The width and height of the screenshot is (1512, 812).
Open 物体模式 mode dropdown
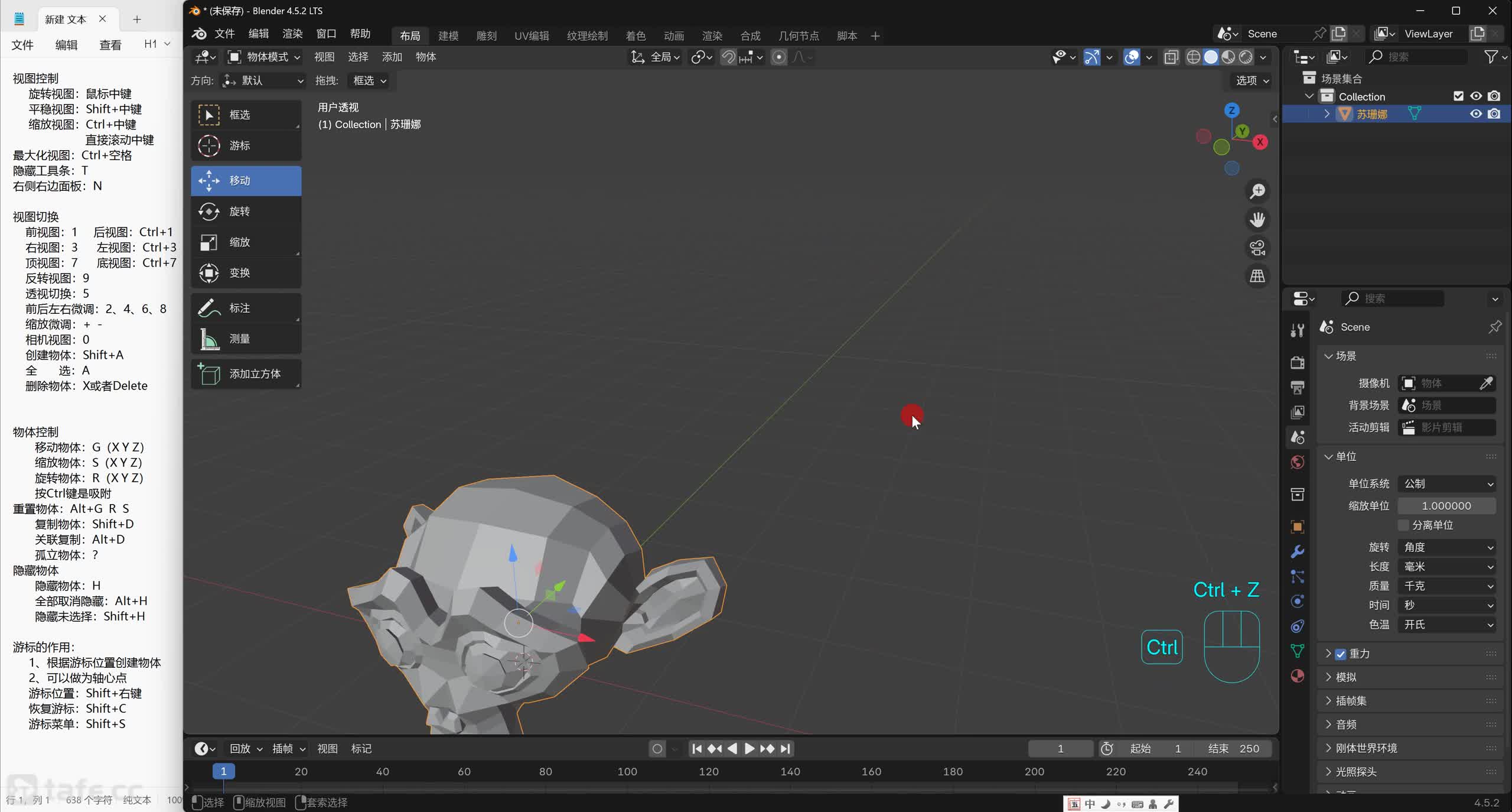[265, 57]
